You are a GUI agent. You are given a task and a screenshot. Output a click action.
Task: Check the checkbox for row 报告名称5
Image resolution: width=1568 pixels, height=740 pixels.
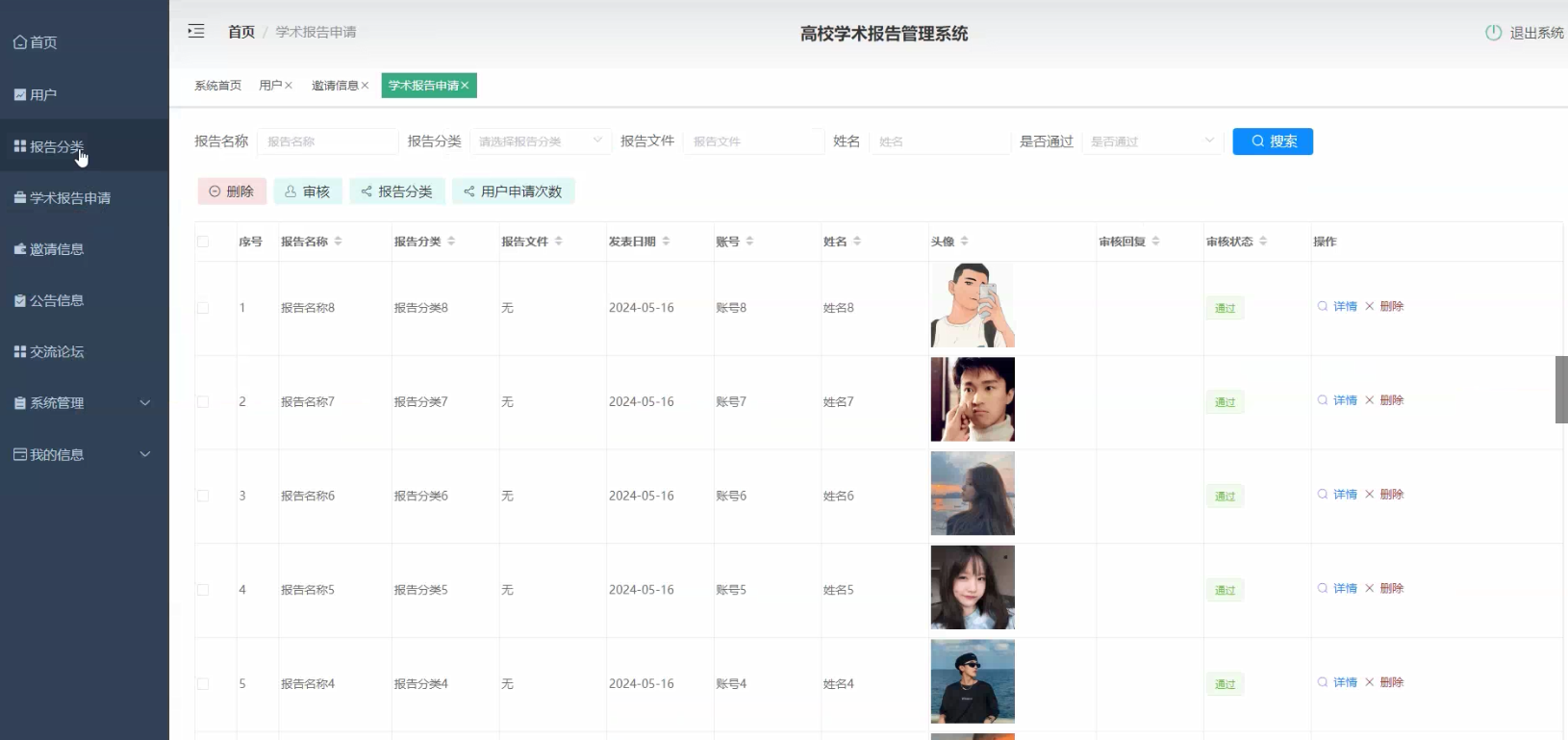pyautogui.click(x=203, y=590)
